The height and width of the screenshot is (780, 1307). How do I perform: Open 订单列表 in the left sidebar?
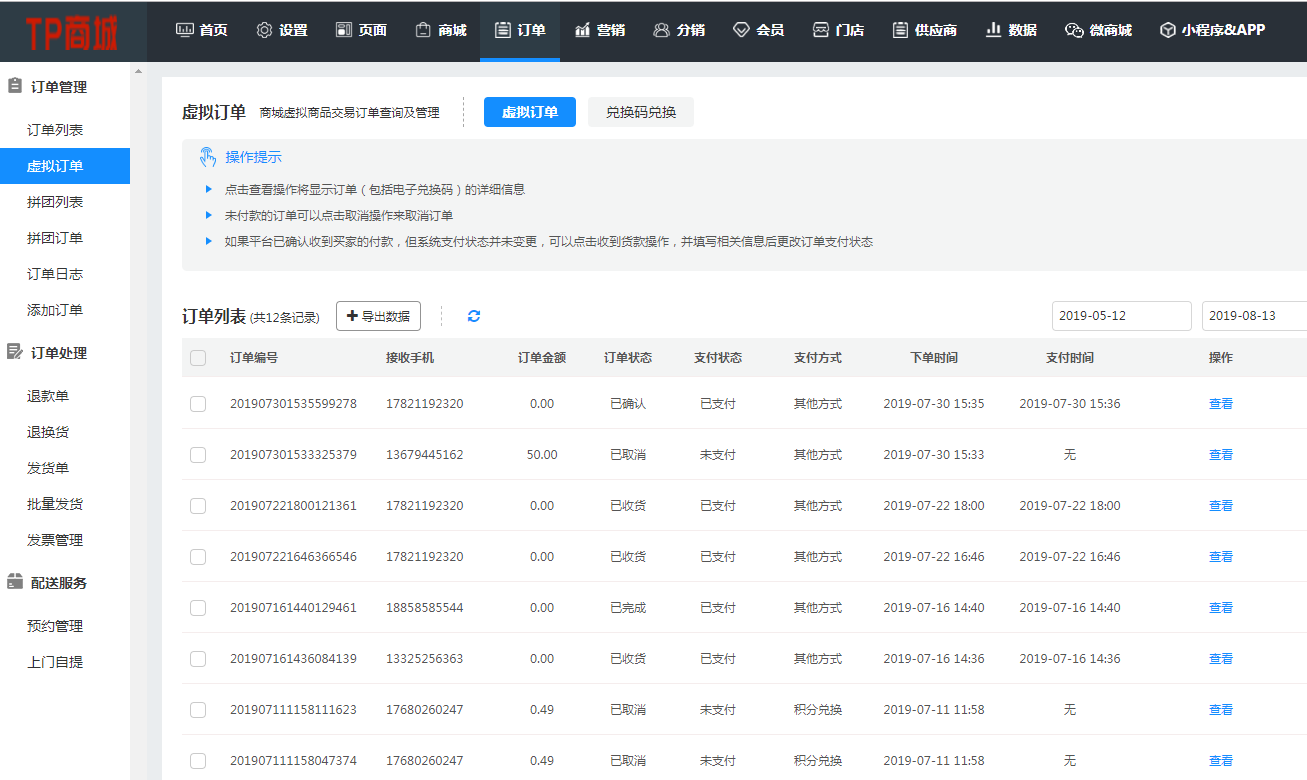click(x=55, y=130)
